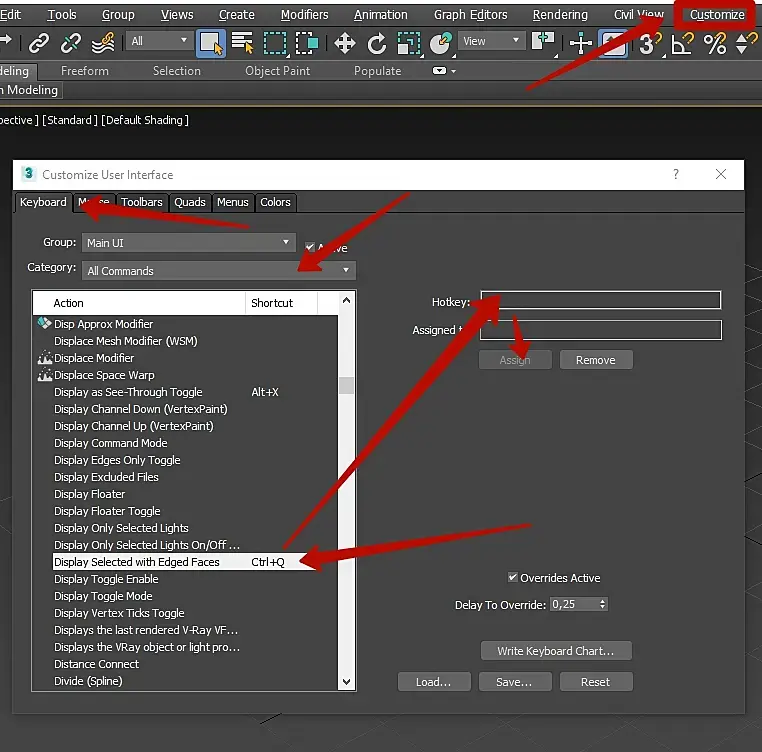Open the Customize menu

717,15
